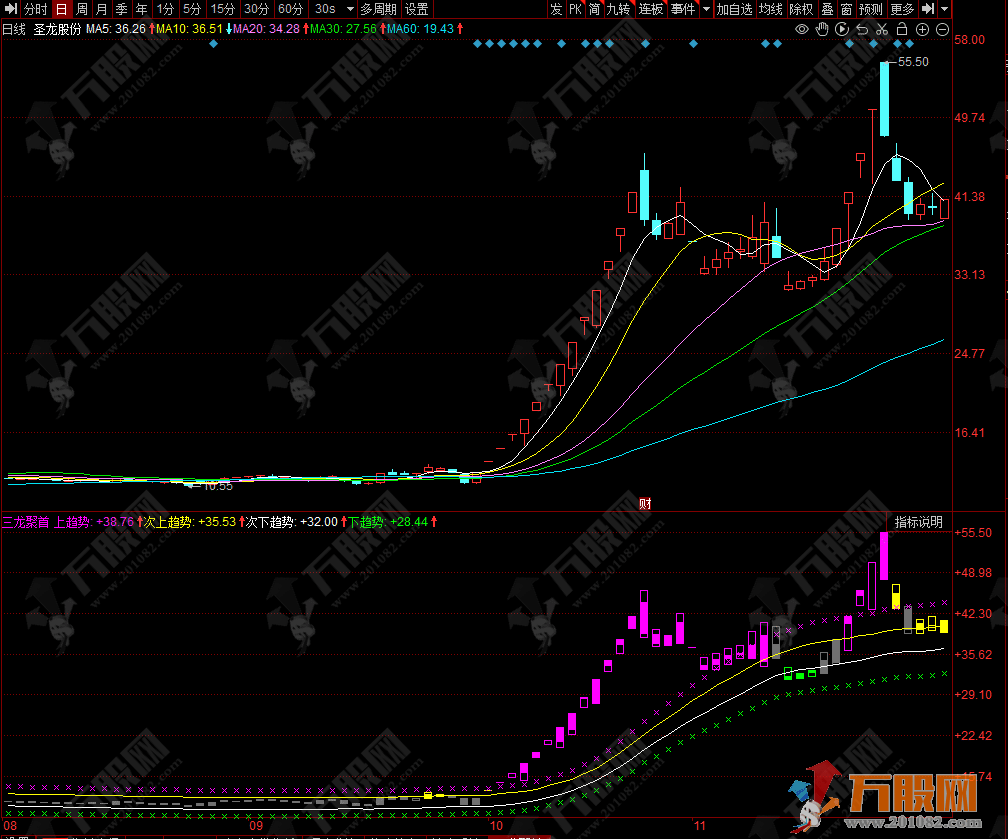The image size is (1008, 839).
Task: Click the 窗 window button
Action: tap(847, 9)
